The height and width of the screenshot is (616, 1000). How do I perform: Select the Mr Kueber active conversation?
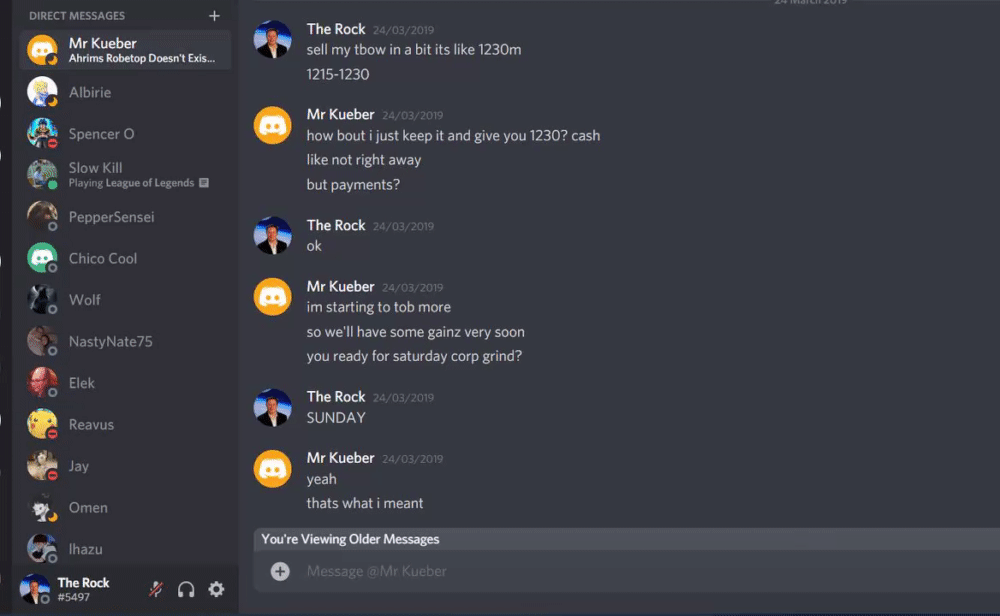click(125, 50)
